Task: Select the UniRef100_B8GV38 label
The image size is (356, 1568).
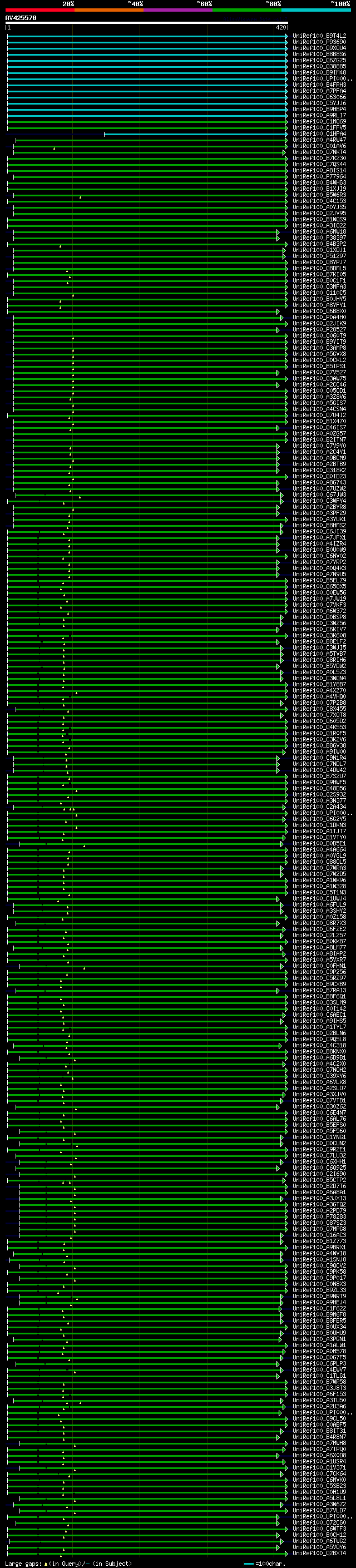Action: pos(319,746)
